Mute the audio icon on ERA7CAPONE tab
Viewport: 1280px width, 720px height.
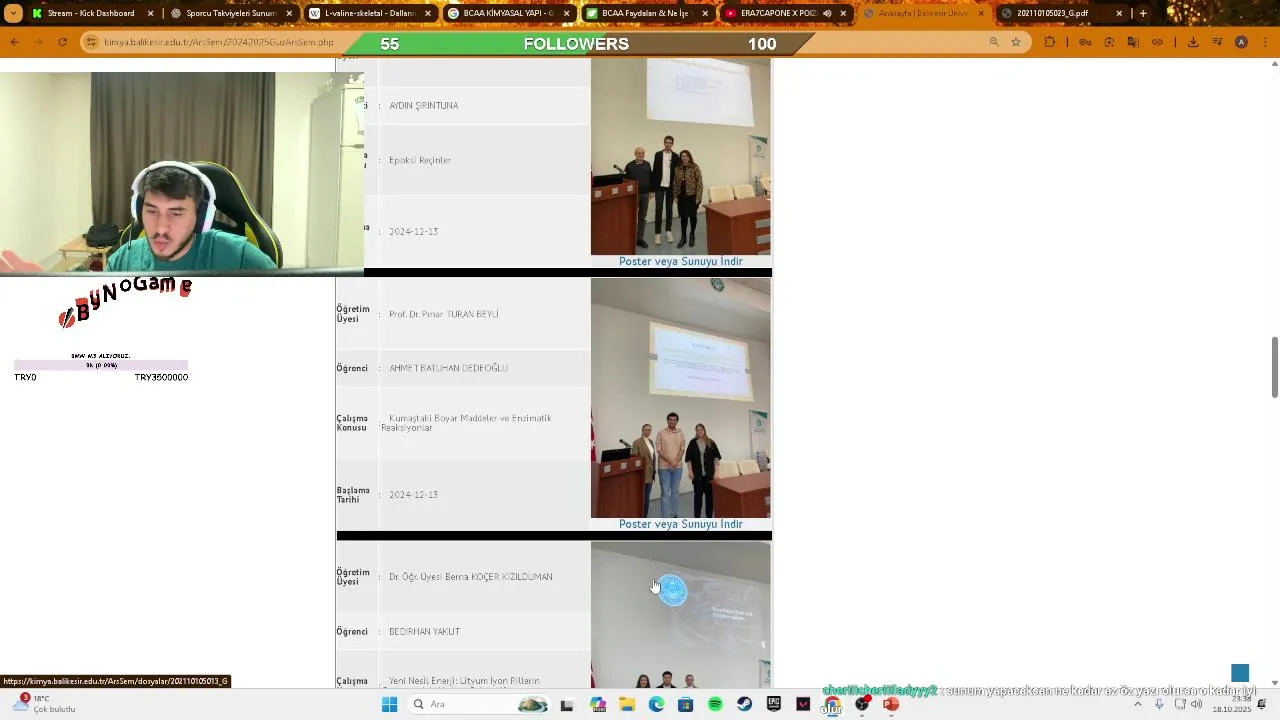pos(827,13)
